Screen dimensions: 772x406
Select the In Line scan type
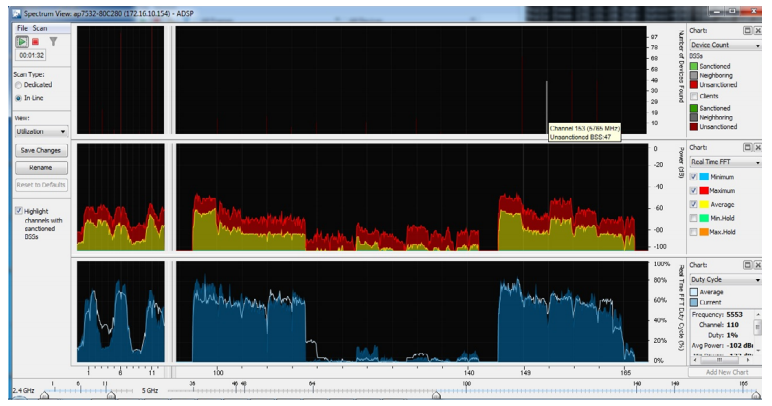pos(19,98)
